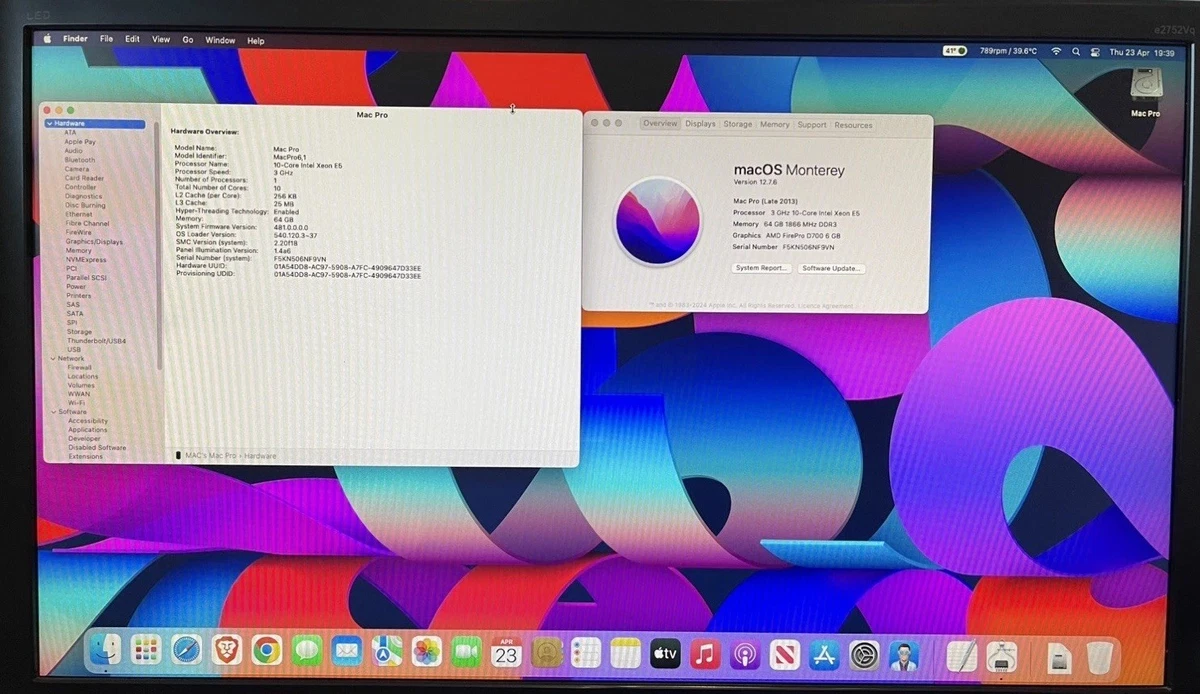
Task: Open the Mac Pro drive on desktop
Action: click(1146, 93)
